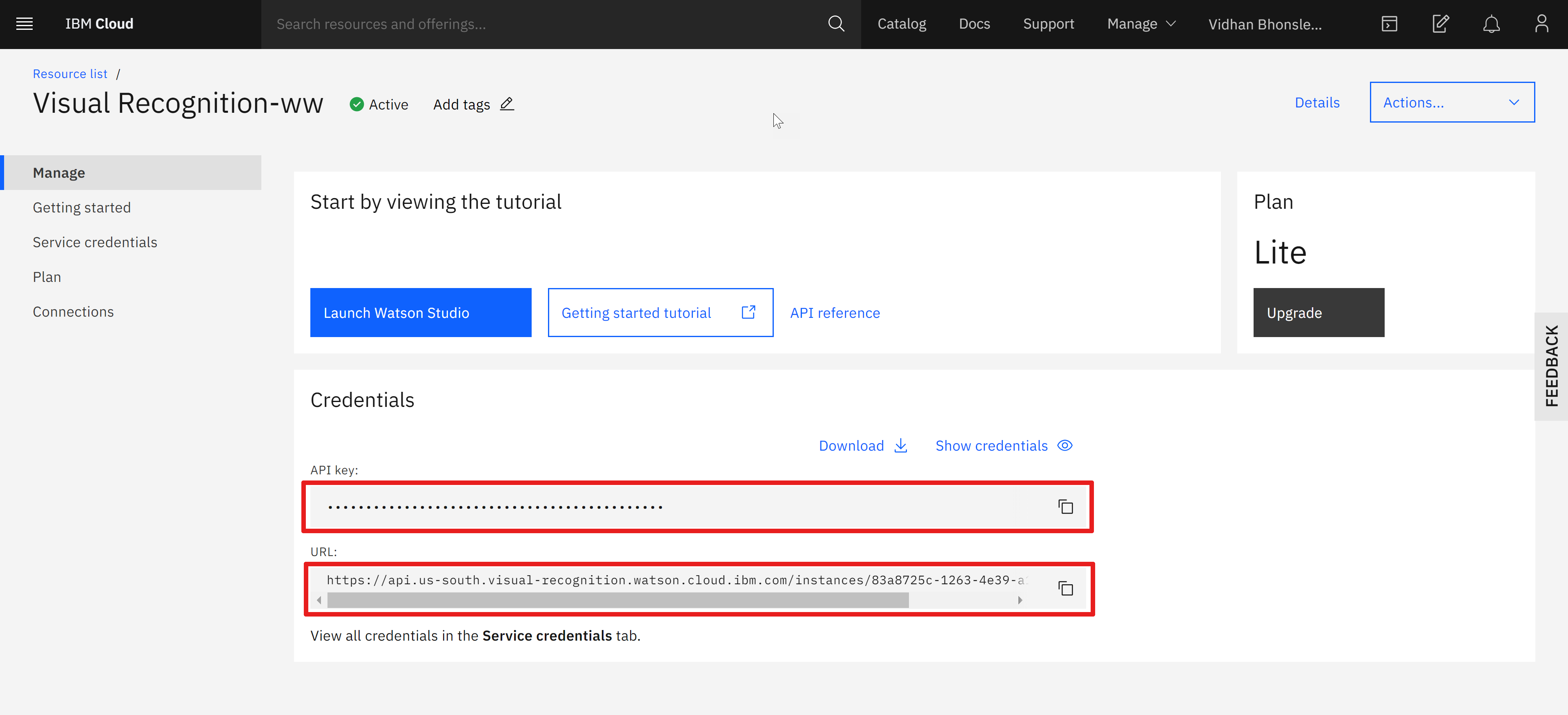Open the hamburger navigation menu
Image resolution: width=1568 pixels, height=715 pixels.
click(24, 24)
